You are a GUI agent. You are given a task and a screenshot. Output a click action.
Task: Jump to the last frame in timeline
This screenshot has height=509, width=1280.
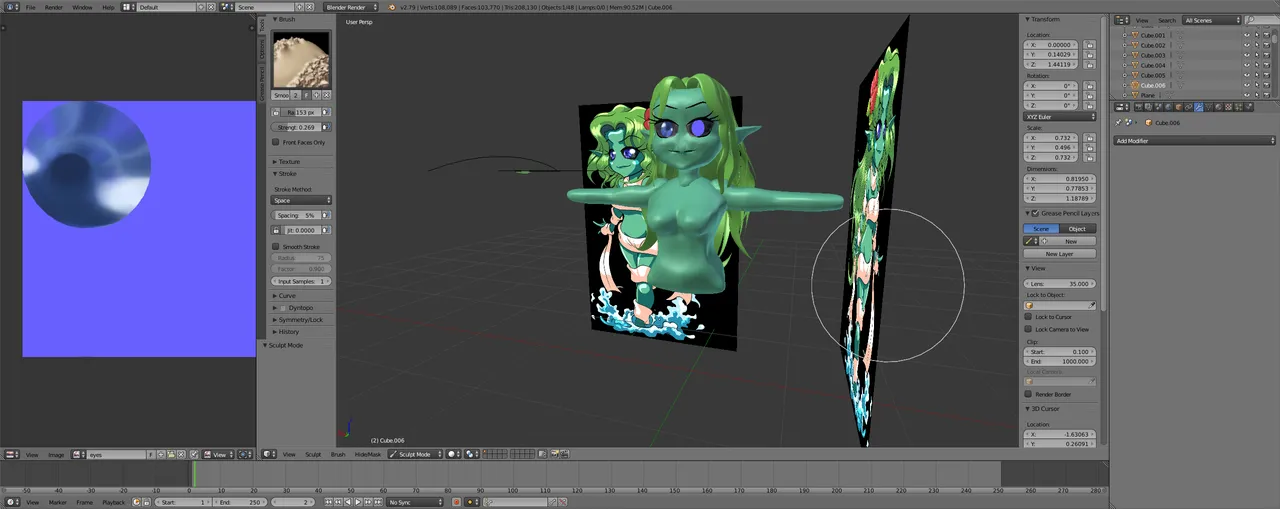378,502
